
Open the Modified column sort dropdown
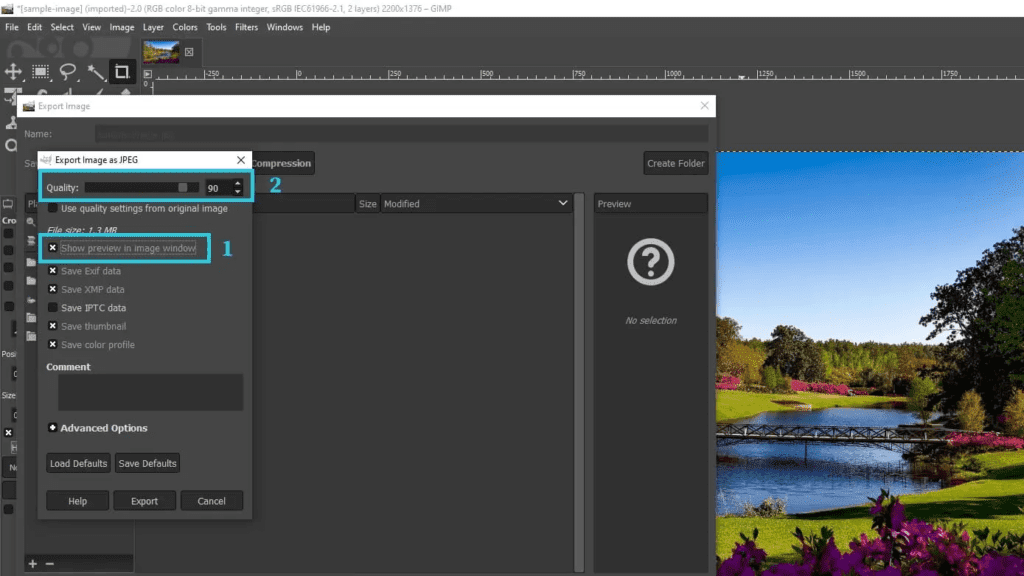563,204
